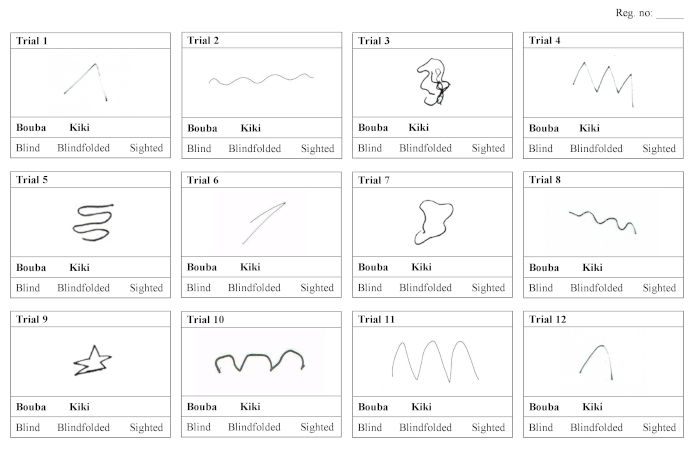Choose Blindfolded for Trial 2

(x=255, y=149)
